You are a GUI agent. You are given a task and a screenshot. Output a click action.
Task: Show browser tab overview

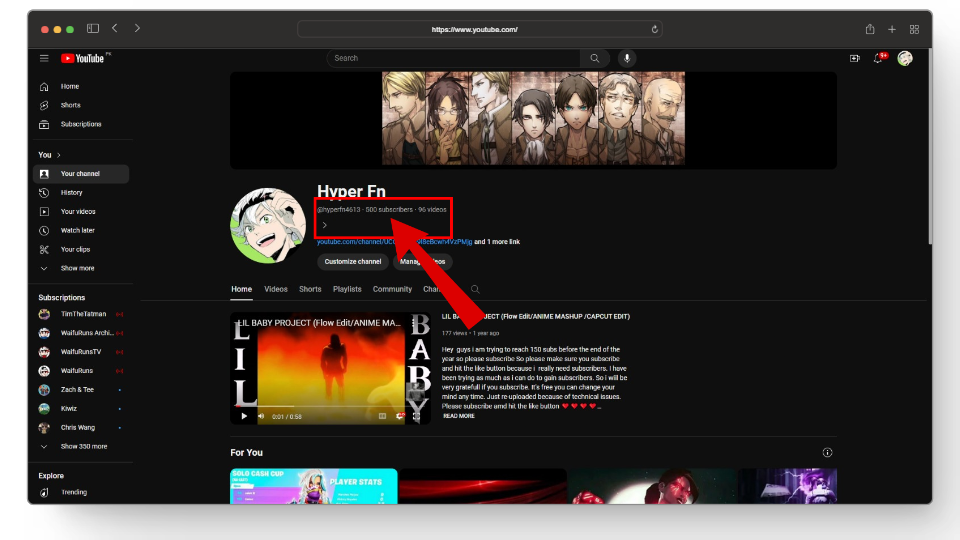click(914, 29)
